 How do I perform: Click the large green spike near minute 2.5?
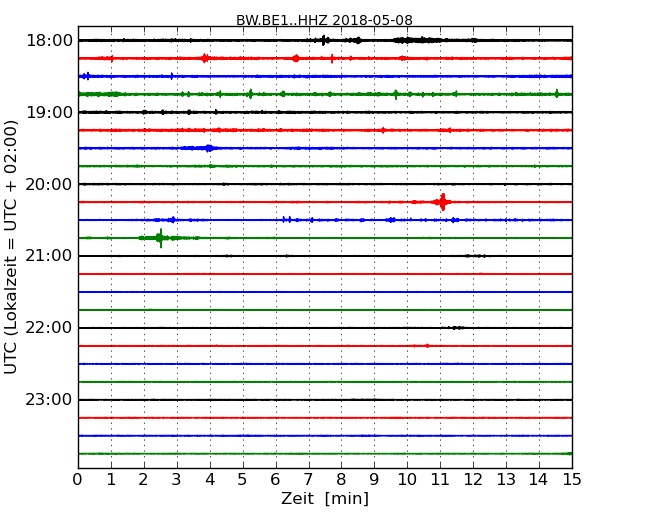160,238
